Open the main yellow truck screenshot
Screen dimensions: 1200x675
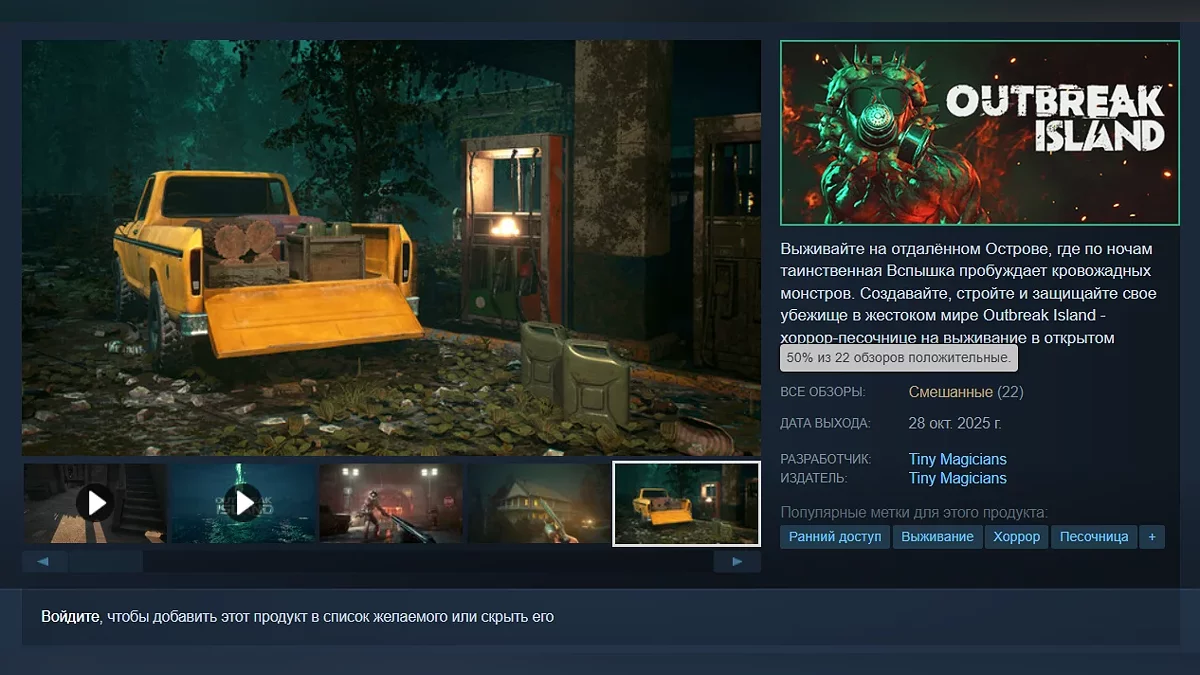coord(391,248)
